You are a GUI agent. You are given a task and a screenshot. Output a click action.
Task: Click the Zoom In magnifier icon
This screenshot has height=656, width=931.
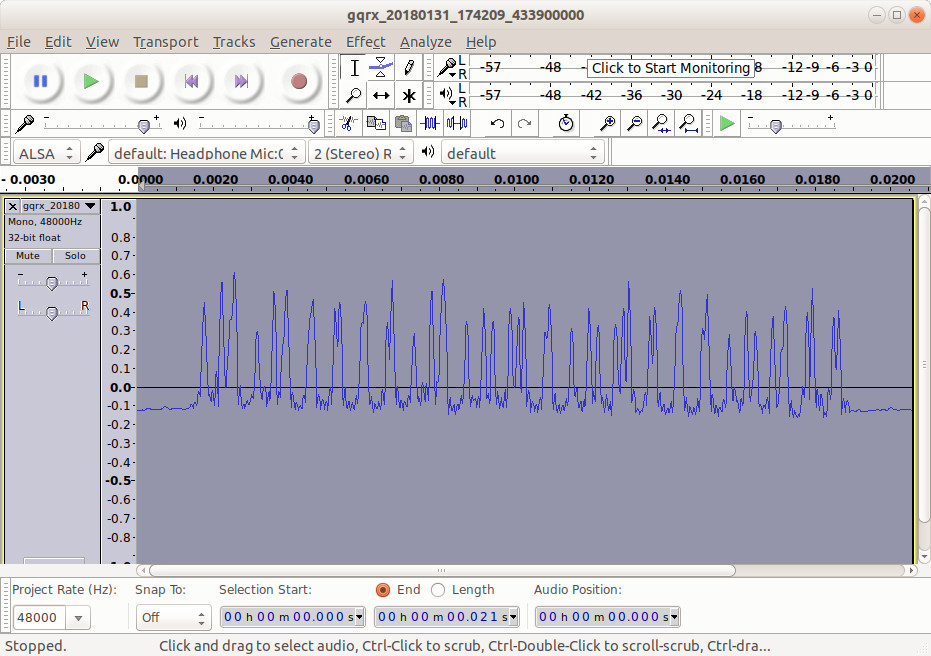click(x=607, y=124)
